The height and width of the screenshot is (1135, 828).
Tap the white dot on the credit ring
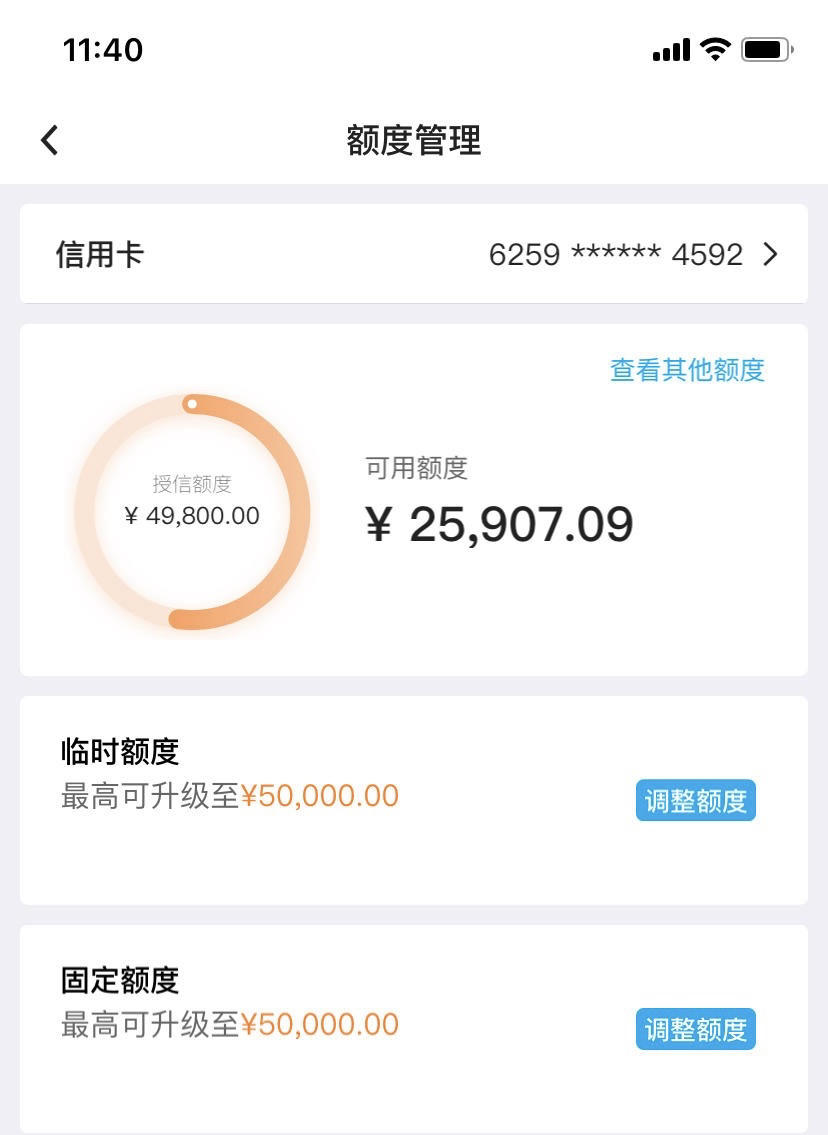pyautogui.click(x=191, y=404)
